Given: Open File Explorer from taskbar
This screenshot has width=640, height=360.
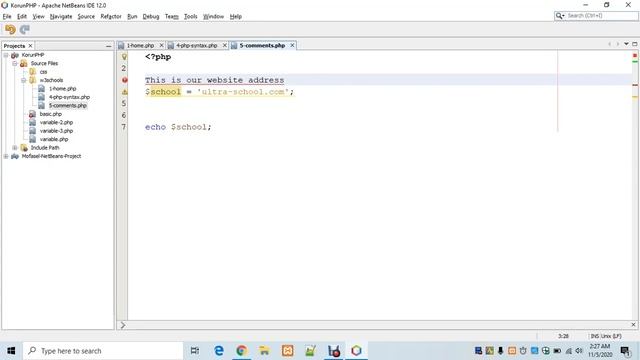Looking at the screenshot, I should [x=264, y=351].
